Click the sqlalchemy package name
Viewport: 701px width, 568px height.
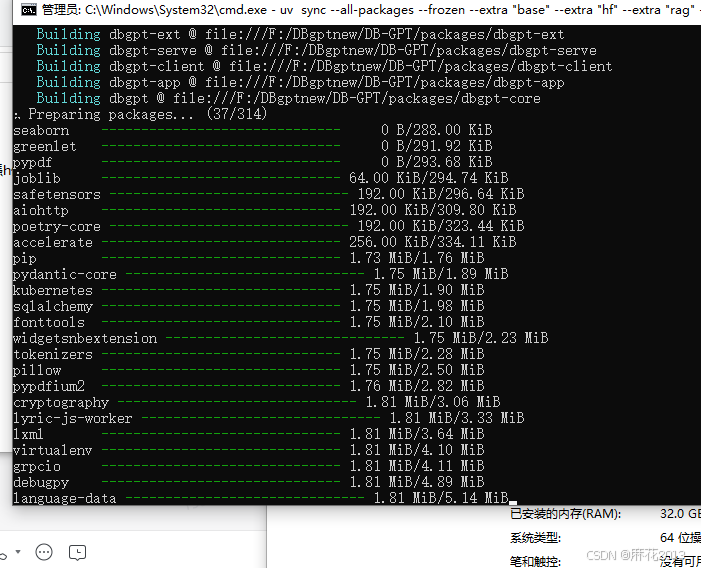pyautogui.click(x=53, y=307)
